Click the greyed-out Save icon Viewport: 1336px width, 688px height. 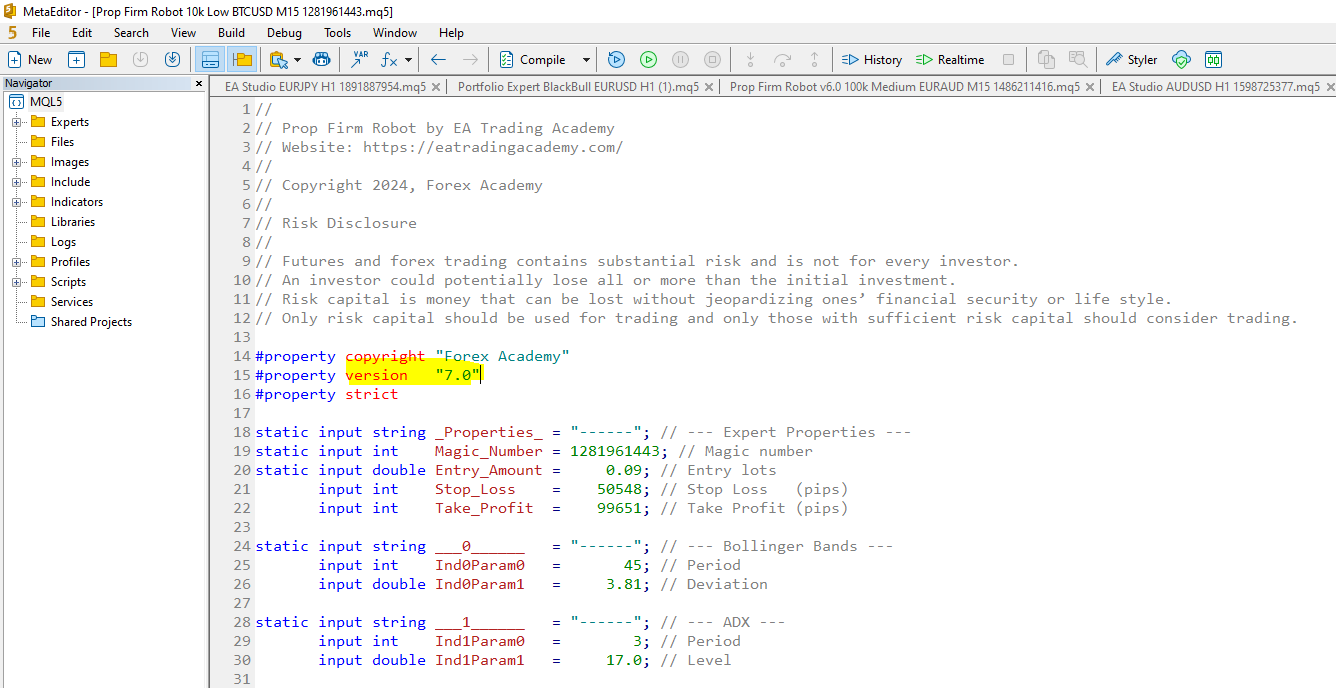(x=140, y=60)
